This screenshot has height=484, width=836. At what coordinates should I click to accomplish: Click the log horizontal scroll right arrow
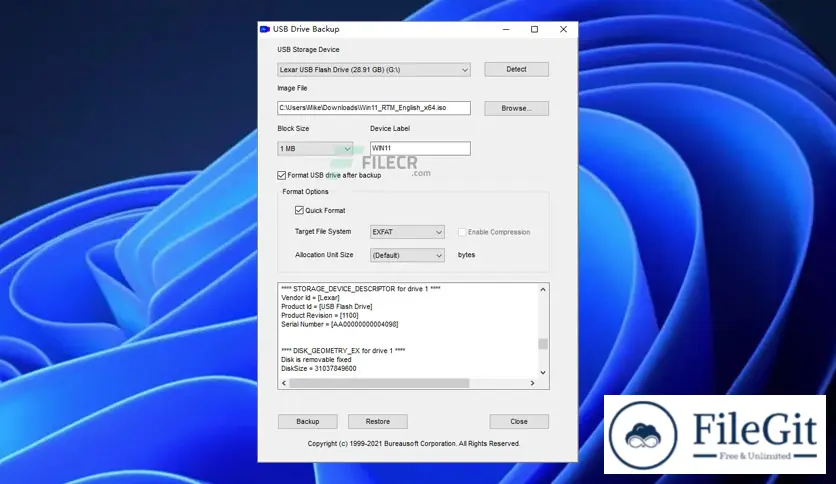pyautogui.click(x=532, y=383)
